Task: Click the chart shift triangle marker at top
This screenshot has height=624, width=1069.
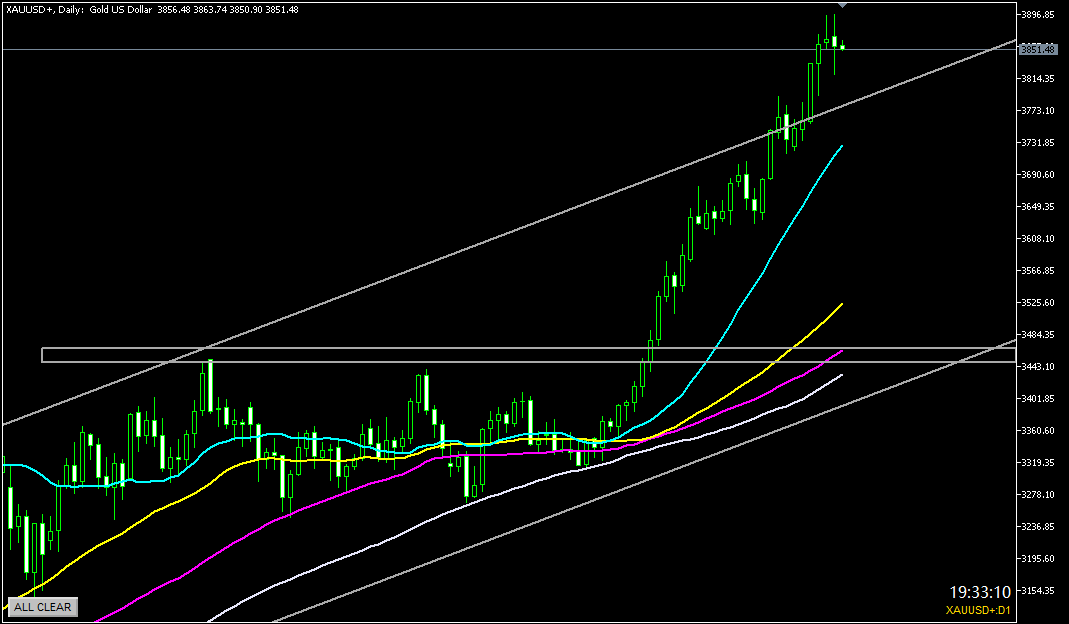Action: [x=842, y=5]
